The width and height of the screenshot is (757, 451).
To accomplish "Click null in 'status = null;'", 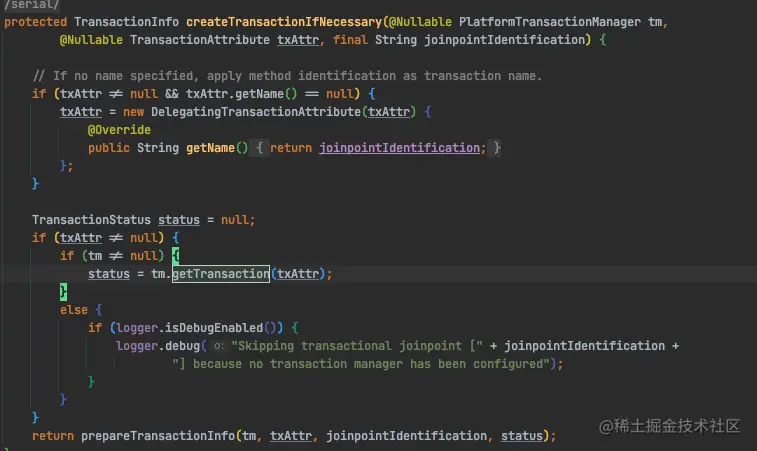I will pyautogui.click(x=235, y=220).
